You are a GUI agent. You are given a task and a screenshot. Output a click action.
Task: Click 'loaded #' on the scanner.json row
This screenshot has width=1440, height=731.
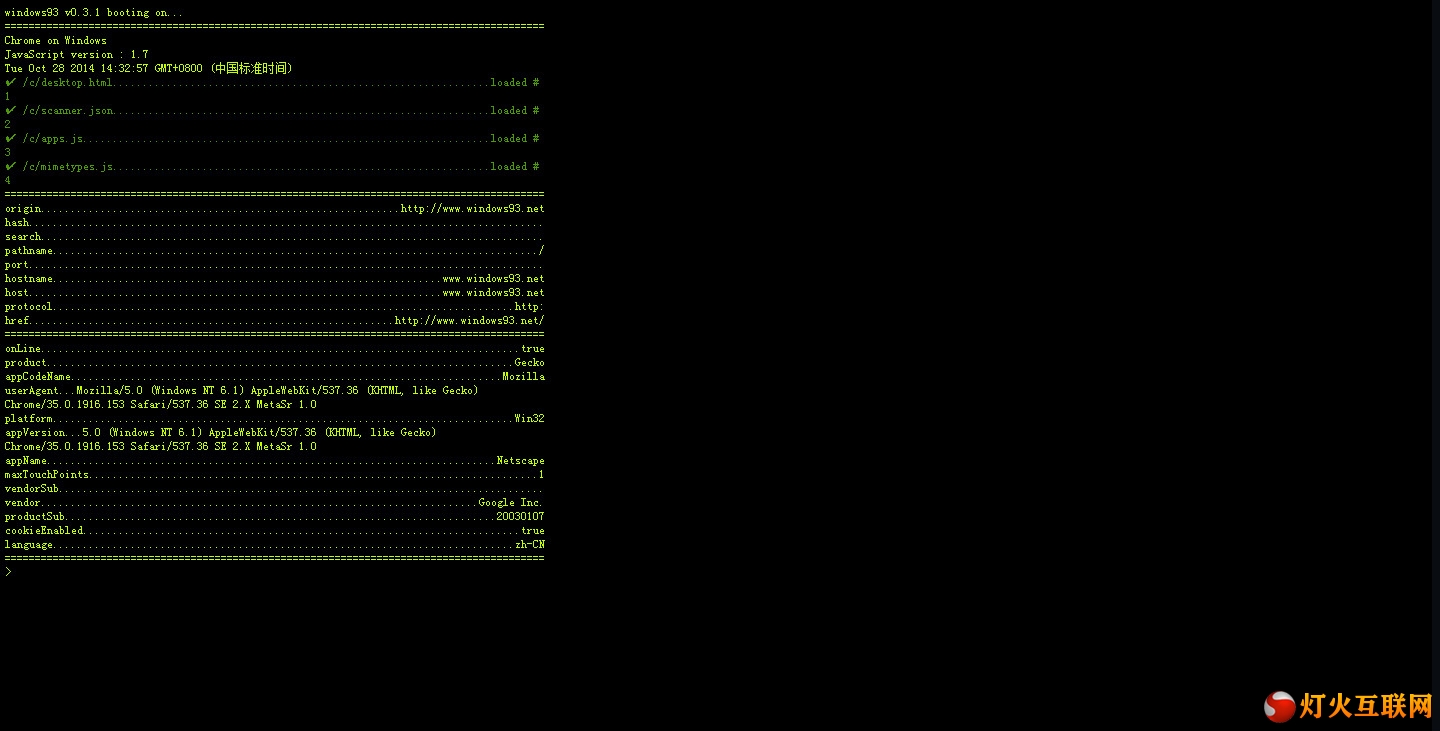515,111
